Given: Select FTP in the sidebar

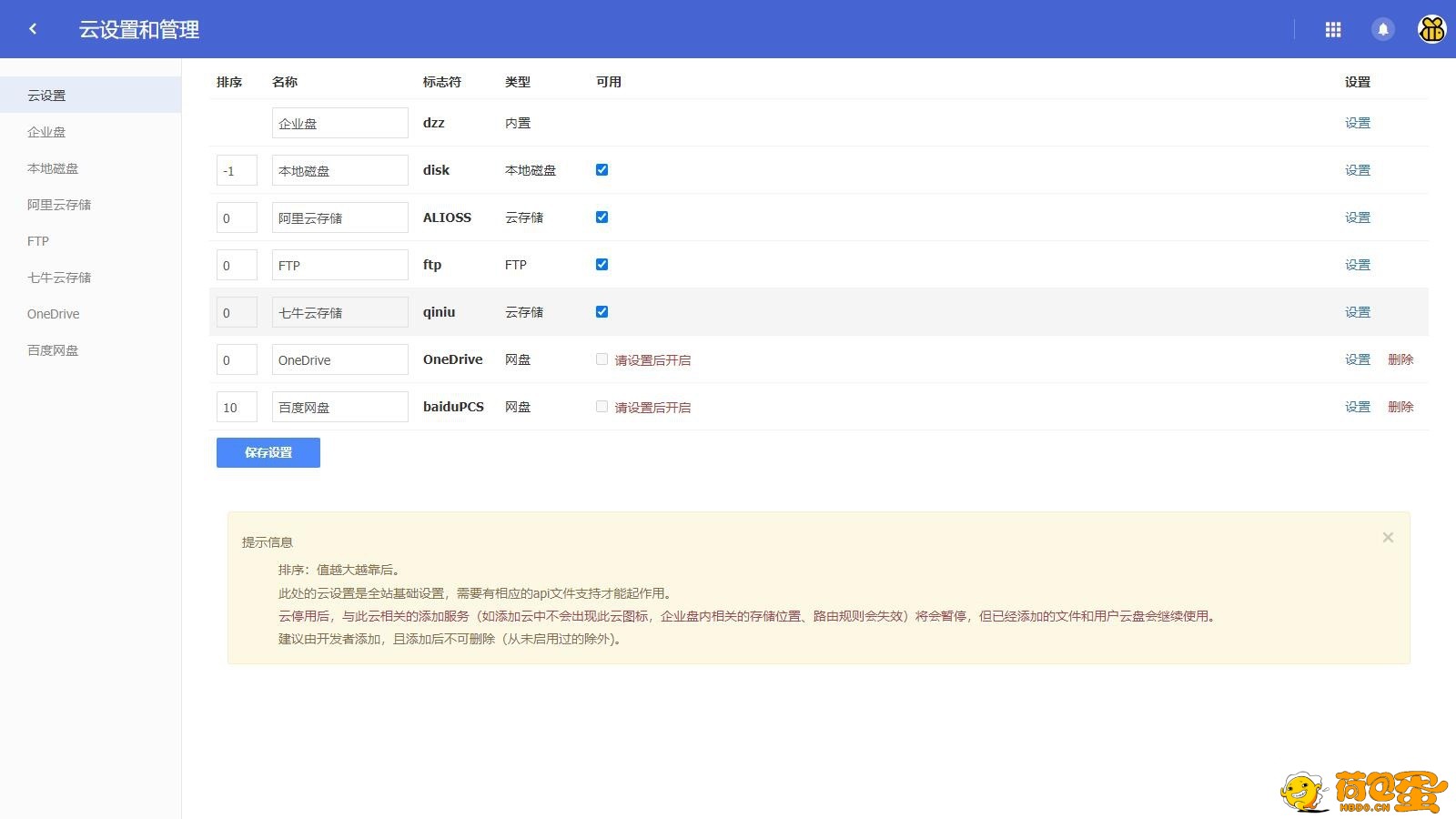Looking at the screenshot, I should pyautogui.click(x=91, y=241).
